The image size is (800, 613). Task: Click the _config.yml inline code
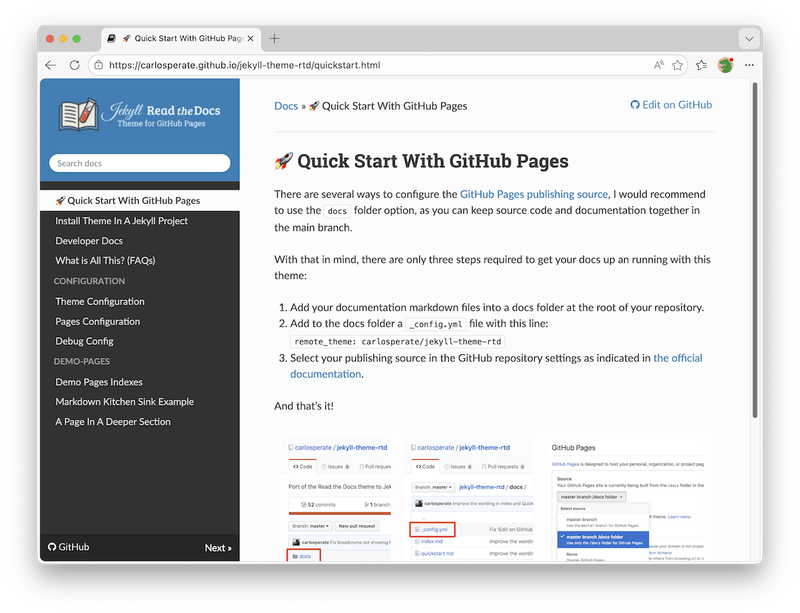[436, 324]
